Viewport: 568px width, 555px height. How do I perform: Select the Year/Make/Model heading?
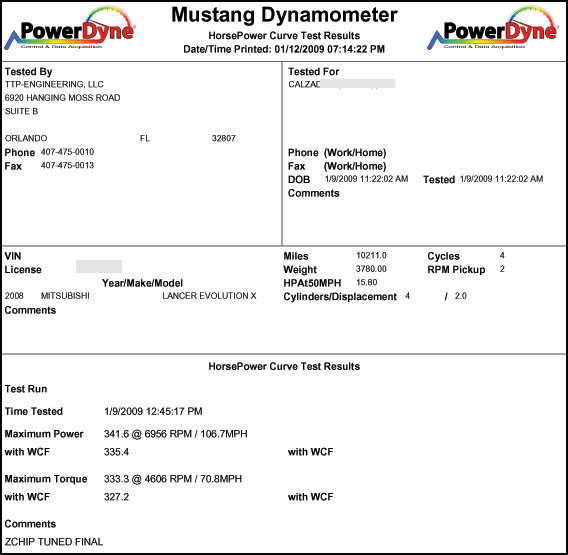point(142,283)
